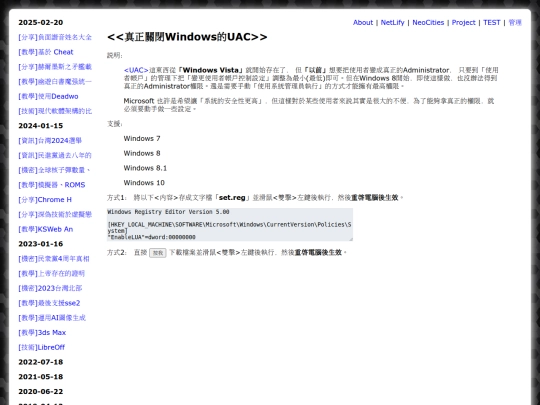Click the bold set.reg filename text
540x405 pixels.
point(232,198)
